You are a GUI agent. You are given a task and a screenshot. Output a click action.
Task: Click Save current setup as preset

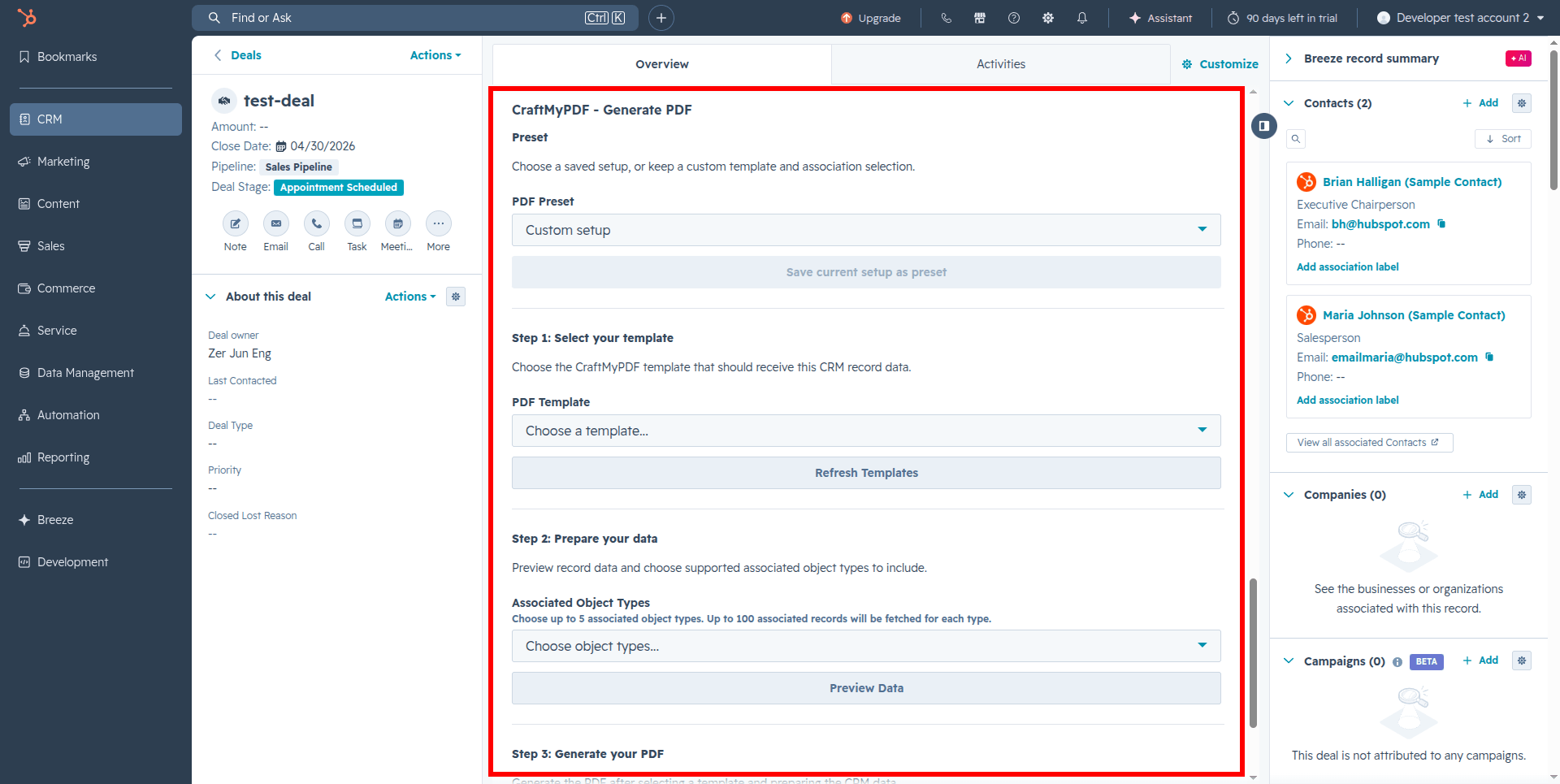click(866, 272)
